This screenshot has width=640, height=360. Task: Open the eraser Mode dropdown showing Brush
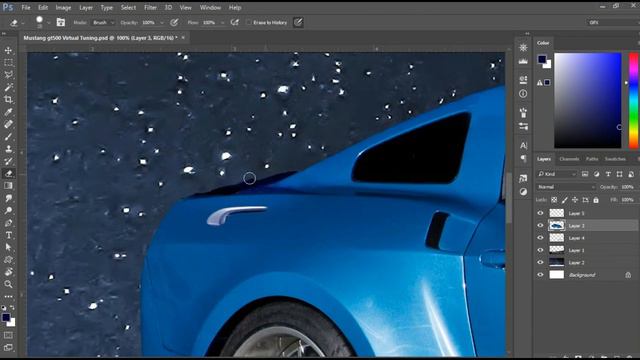[104, 22]
